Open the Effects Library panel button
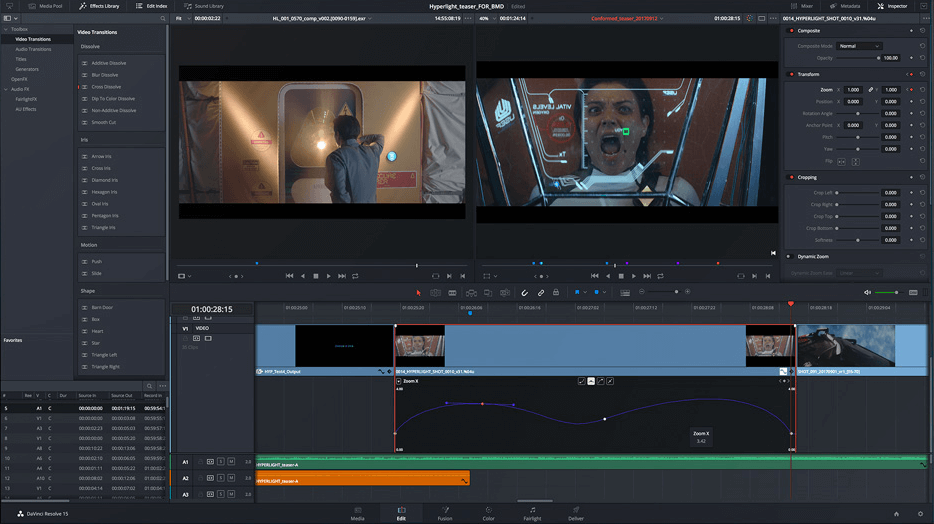Screen dimensions: 934x524 tap(98, 6)
